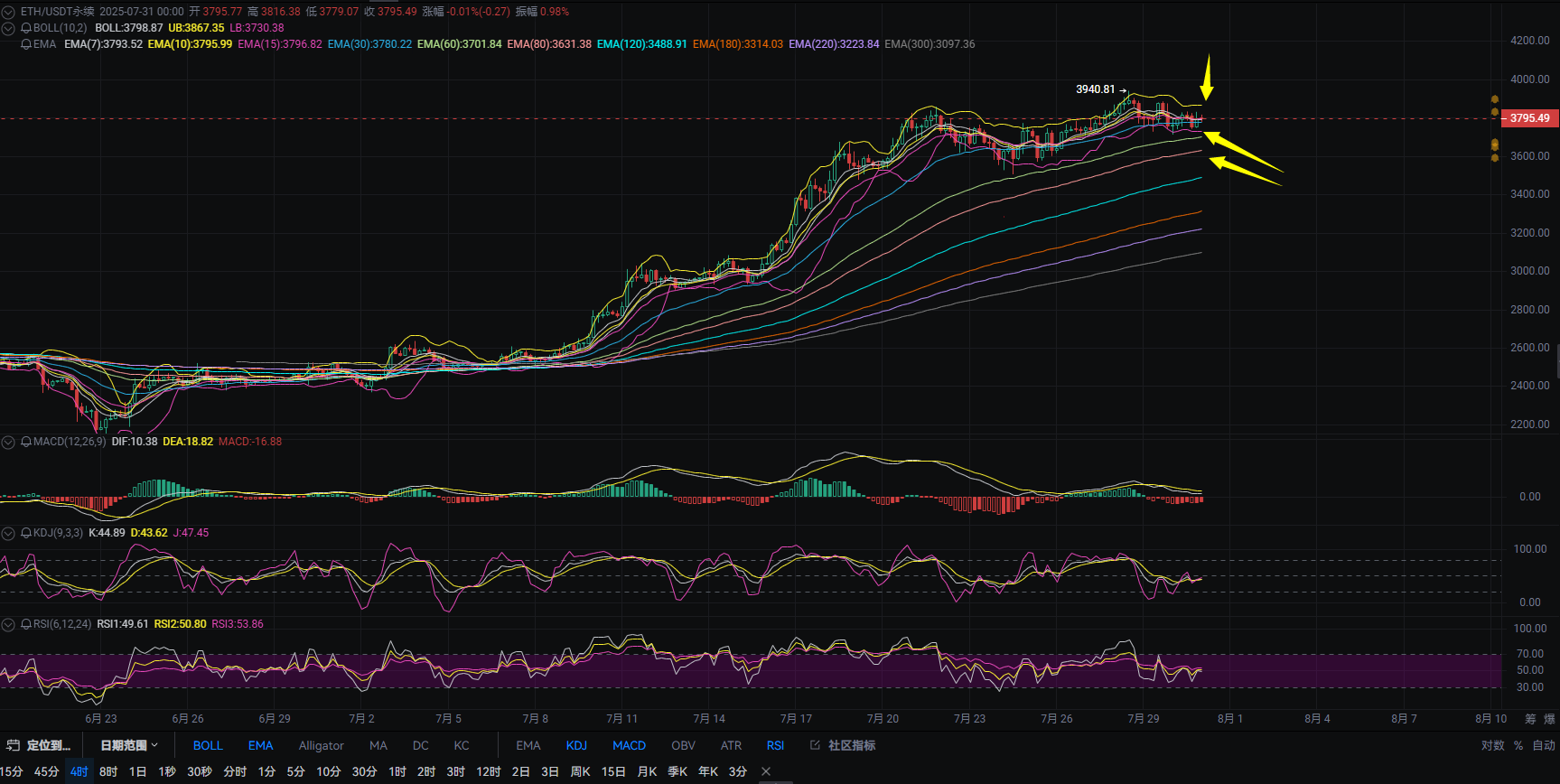This screenshot has width=1560, height=784.
Task: Select the active 4时 timeframe
Action: click(79, 771)
